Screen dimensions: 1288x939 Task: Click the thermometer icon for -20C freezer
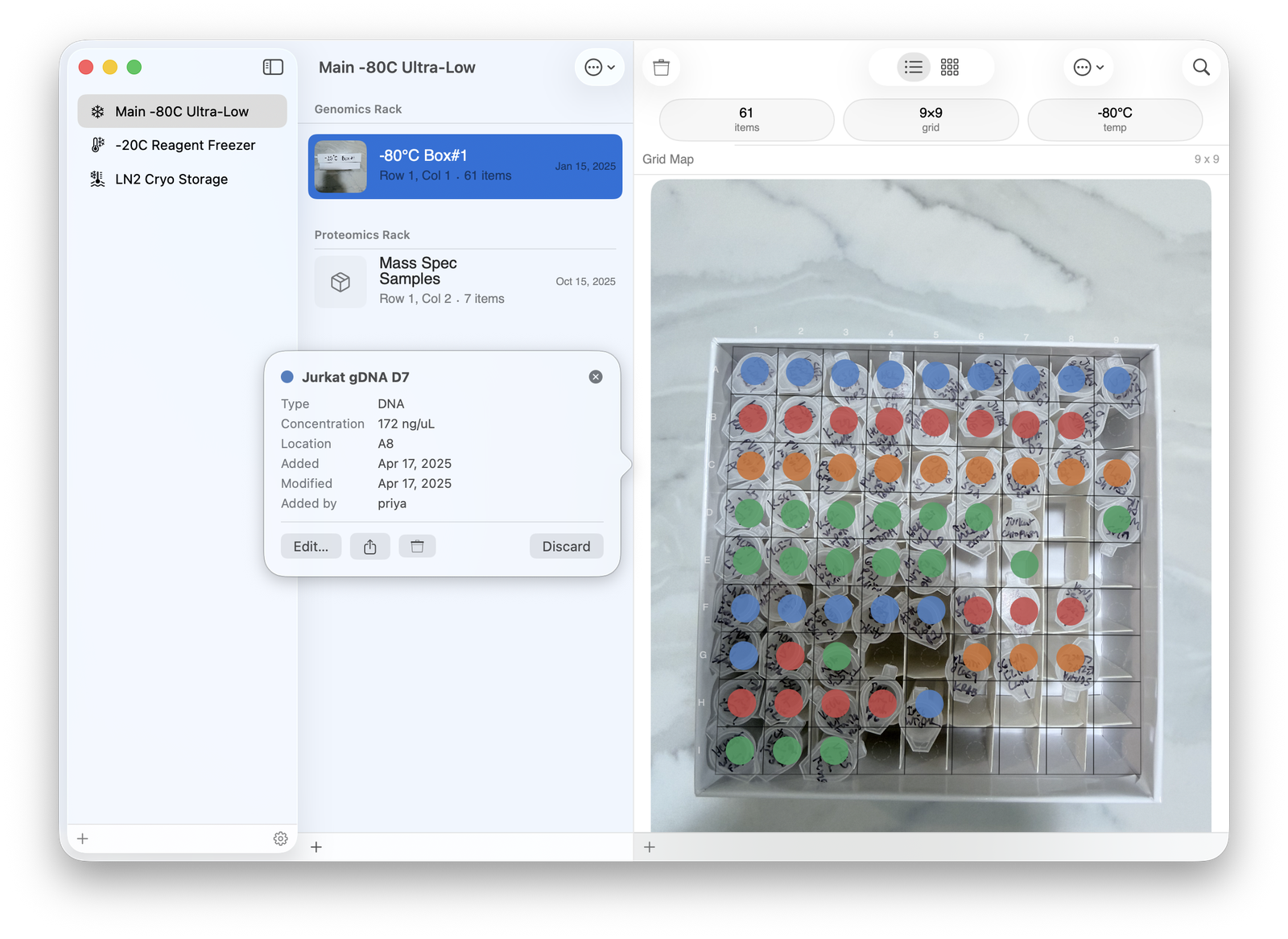pyautogui.click(x=97, y=145)
